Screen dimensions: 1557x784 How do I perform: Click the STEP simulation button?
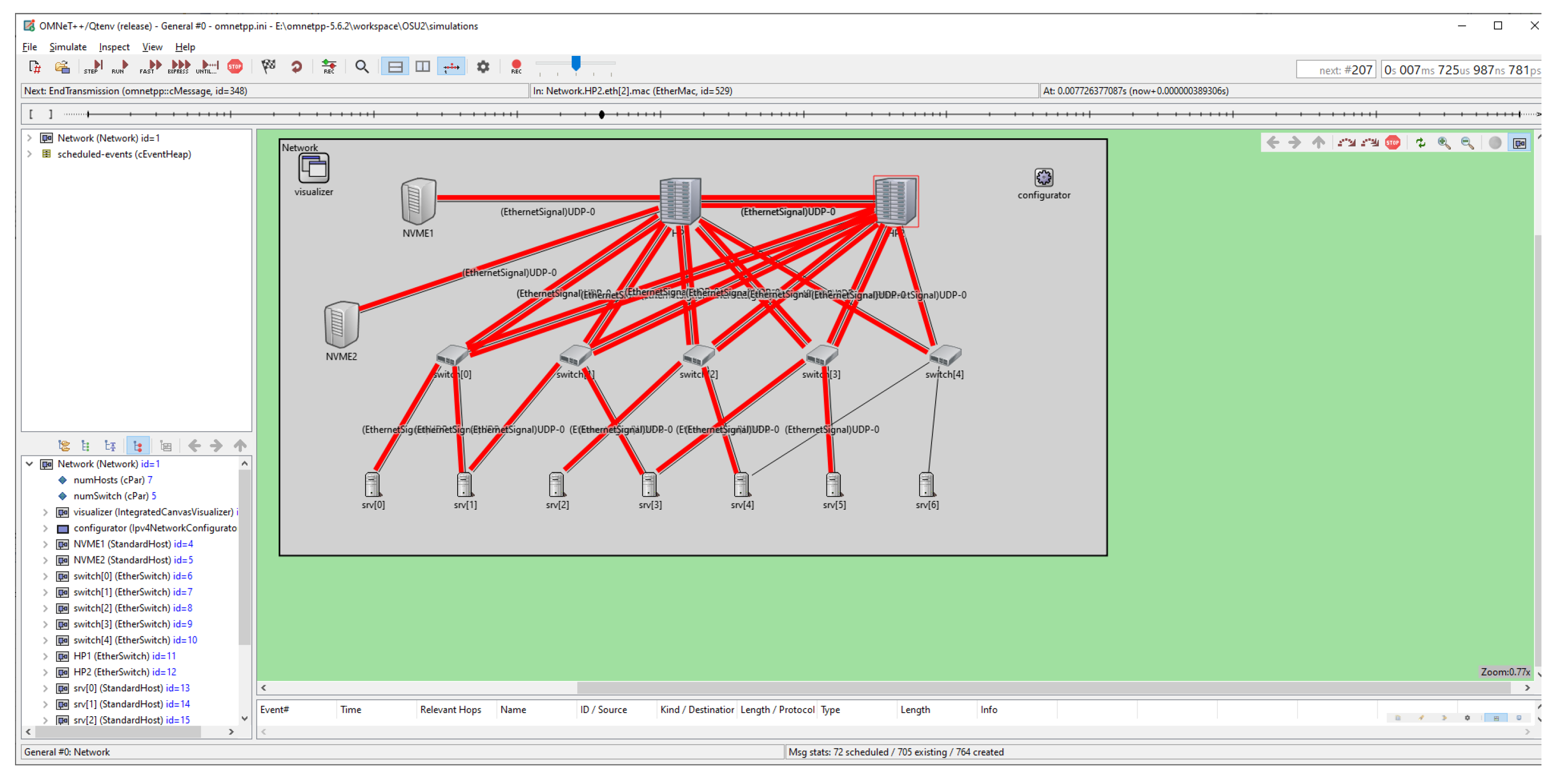coord(93,66)
